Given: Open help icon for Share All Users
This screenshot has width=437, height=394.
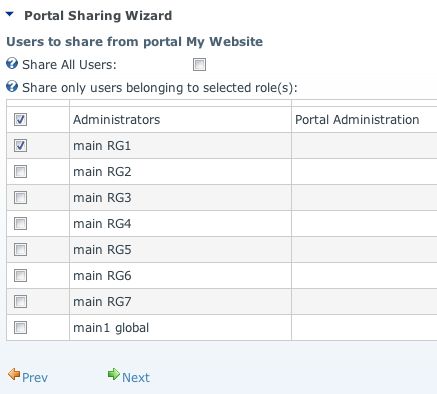Looking at the screenshot, I should point(12,63).
